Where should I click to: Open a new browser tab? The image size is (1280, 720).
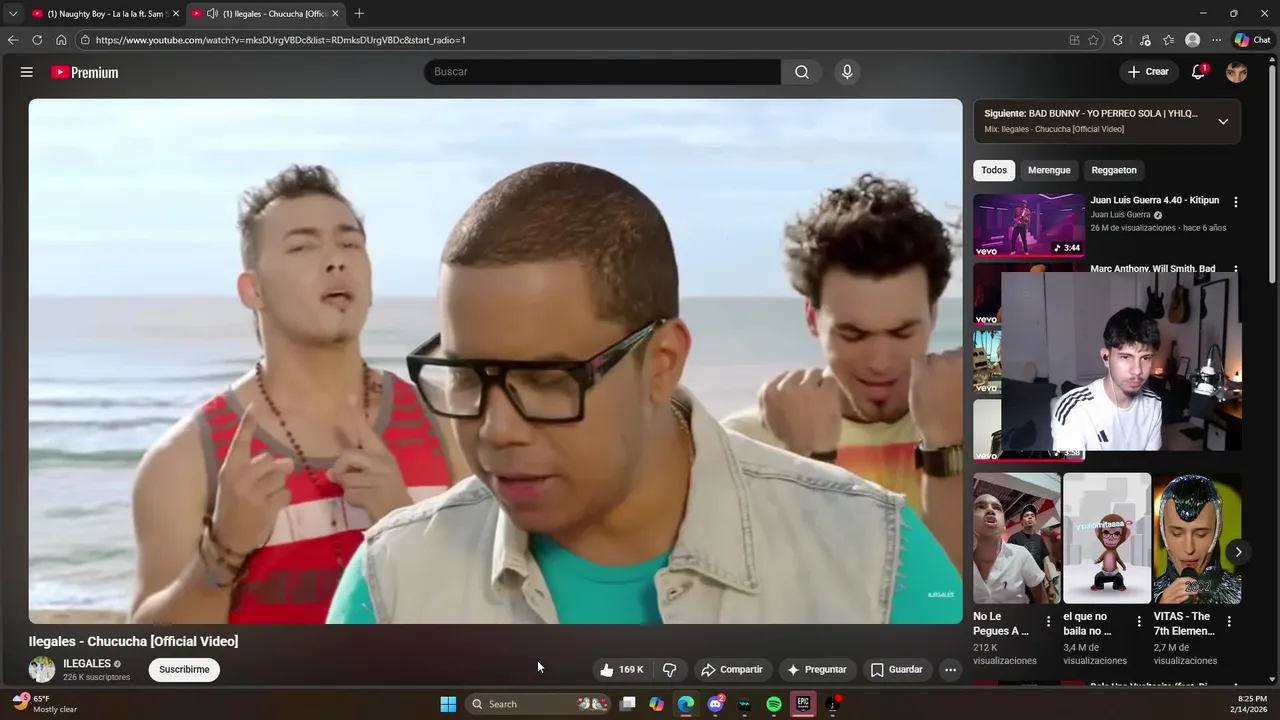click(x=359, y=13)
